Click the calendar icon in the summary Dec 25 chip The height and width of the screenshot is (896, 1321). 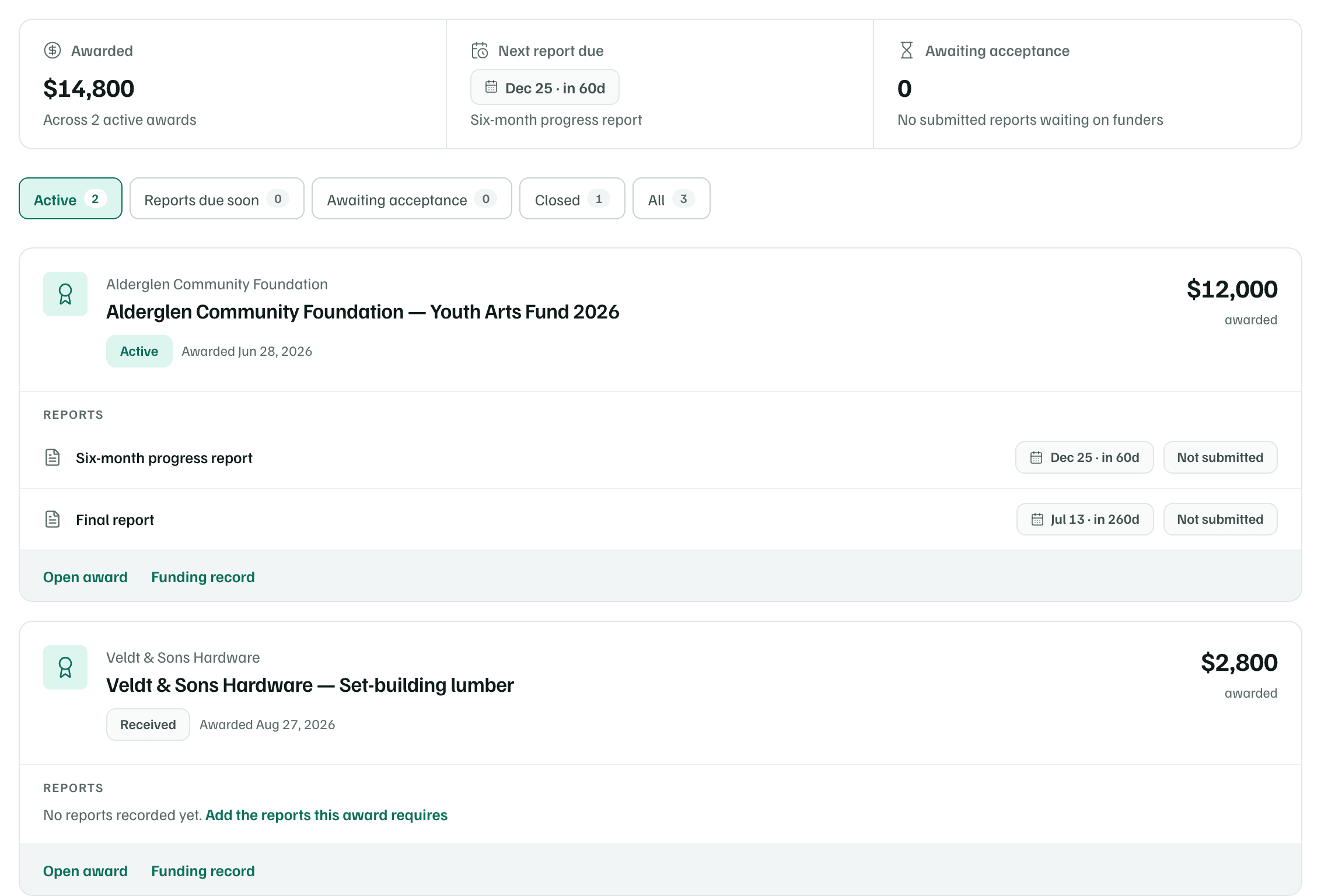491,87
